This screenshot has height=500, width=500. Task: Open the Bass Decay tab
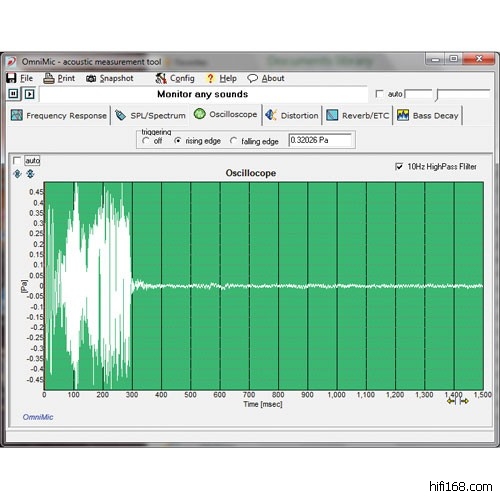coord(428,115)
